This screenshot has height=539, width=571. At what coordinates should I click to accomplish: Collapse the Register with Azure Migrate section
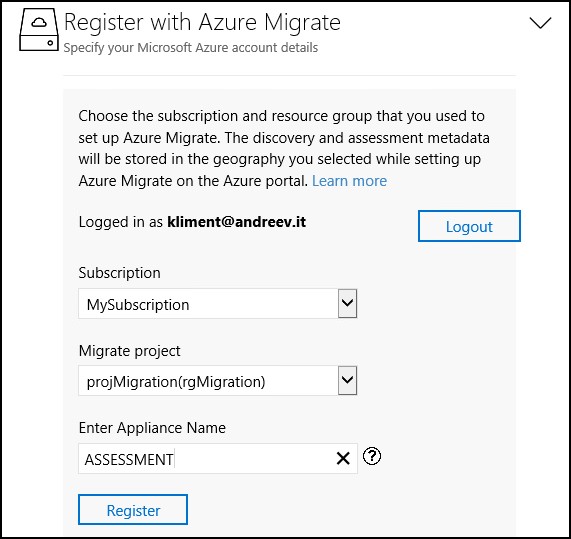pyautogui.click(x=540, y=23)
